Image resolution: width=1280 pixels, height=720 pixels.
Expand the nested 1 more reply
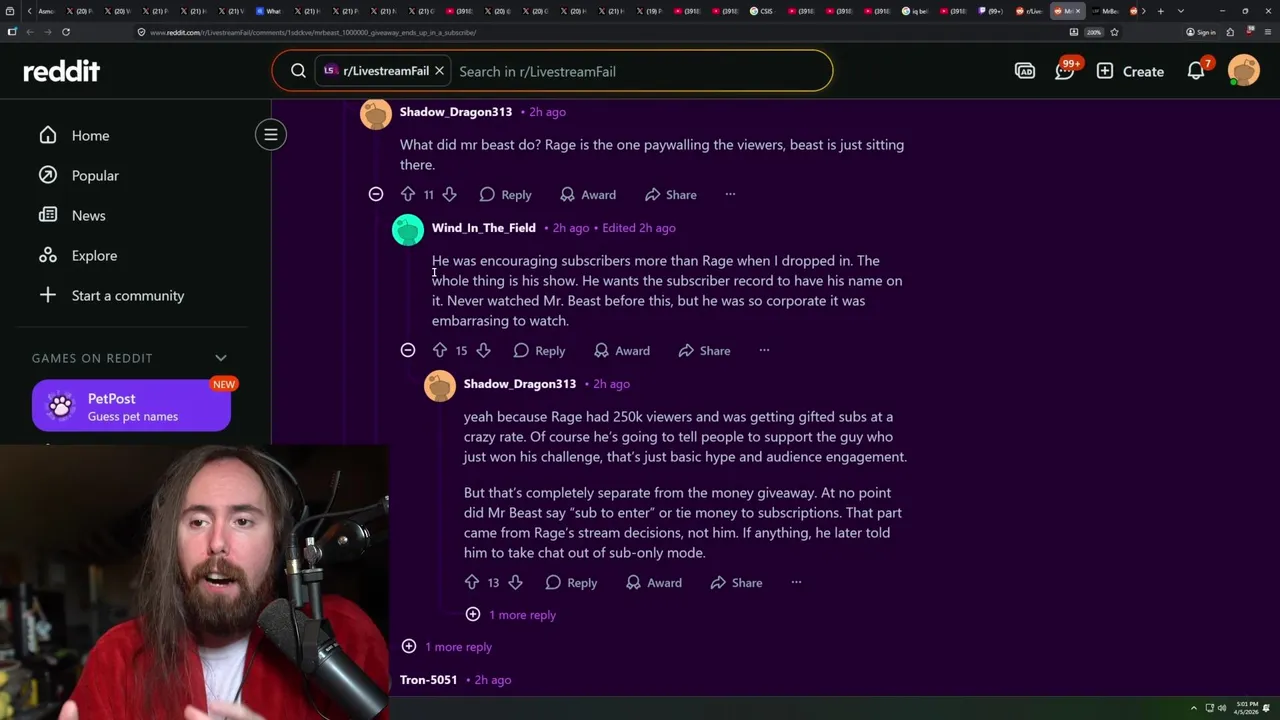[511, 614]
